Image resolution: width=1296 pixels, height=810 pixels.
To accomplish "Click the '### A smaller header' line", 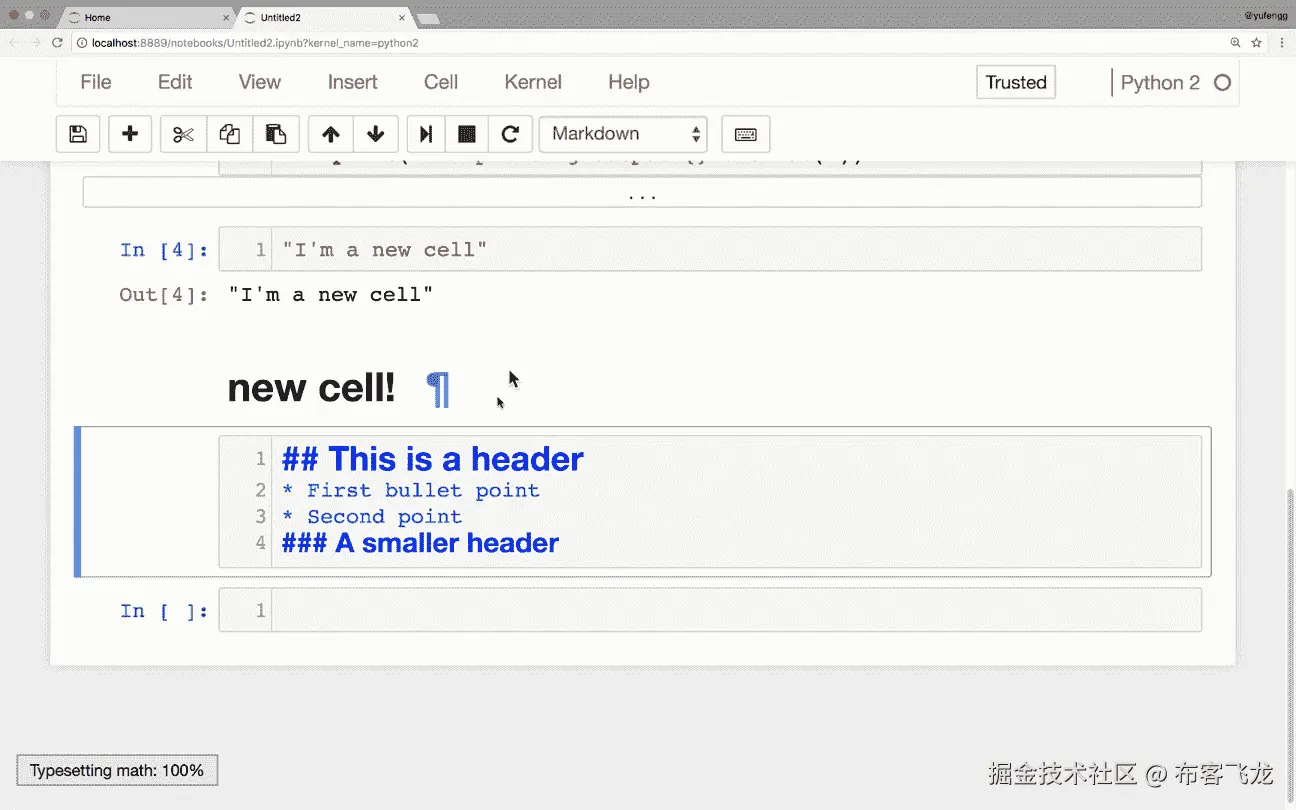I will point(420,543).
